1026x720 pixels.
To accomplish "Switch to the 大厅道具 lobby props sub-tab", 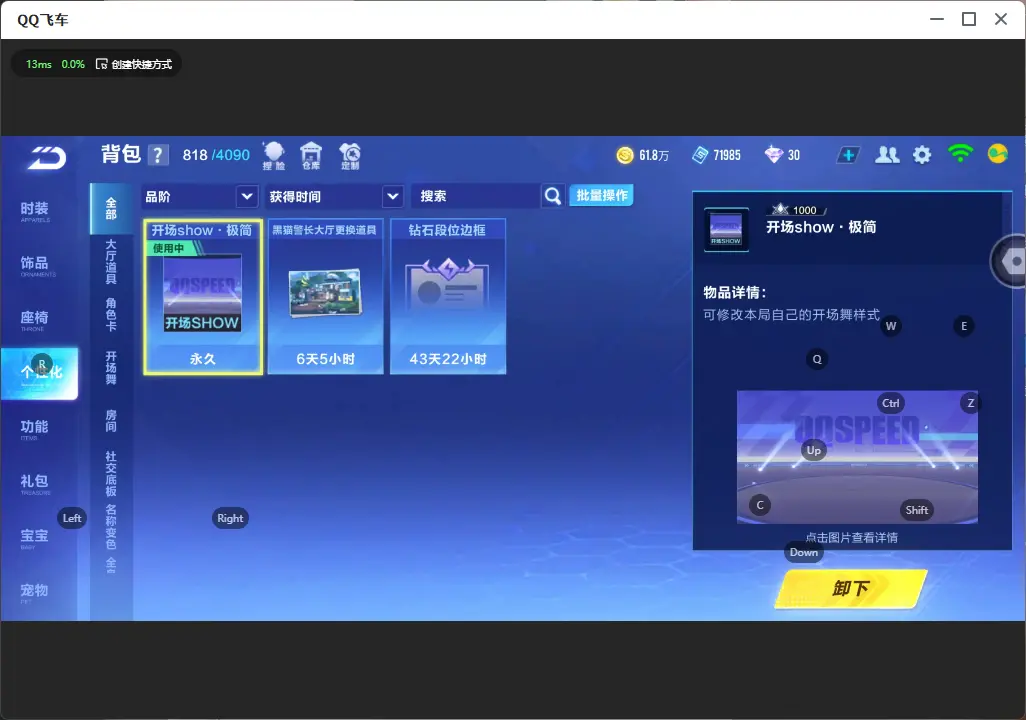I will point(111,261).
